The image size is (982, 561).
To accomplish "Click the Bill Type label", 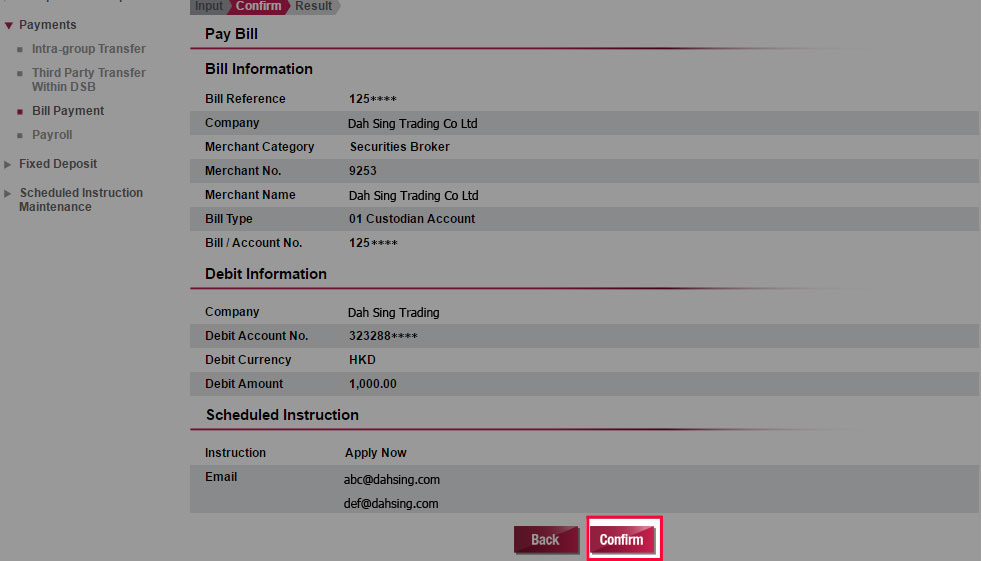I will [229, 219].
